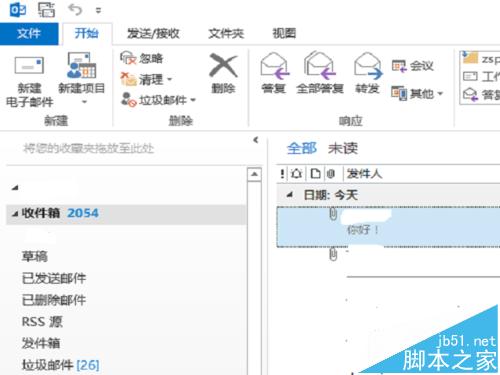Click the Undo arrow in quick access toolbar
Viewport: 500px width, 375px height.
pyautogui.click(x=75, y=10)
